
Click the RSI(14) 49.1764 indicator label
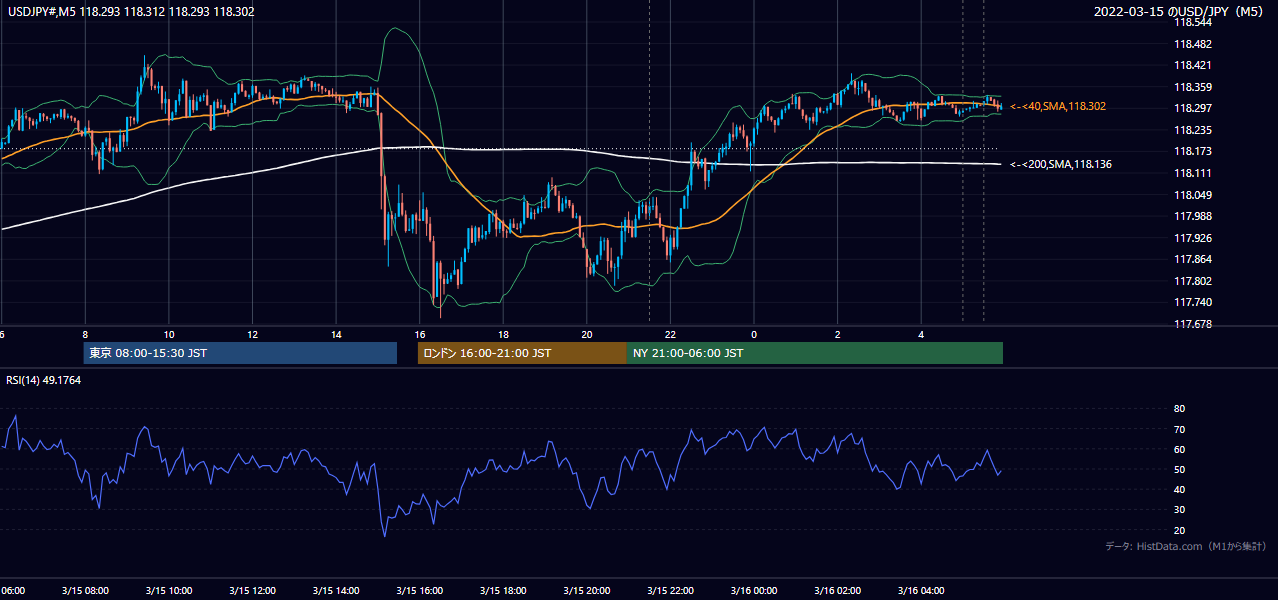click(43, 380)
